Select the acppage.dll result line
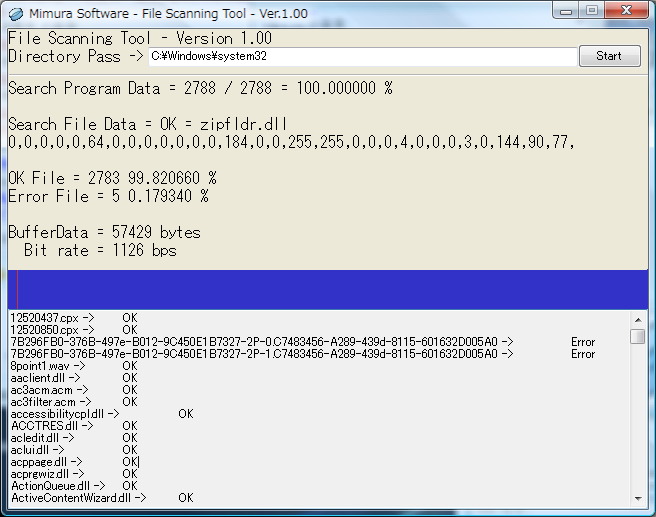Image resolution: width=656 pixels, height=517 pixels. point(74,462)
